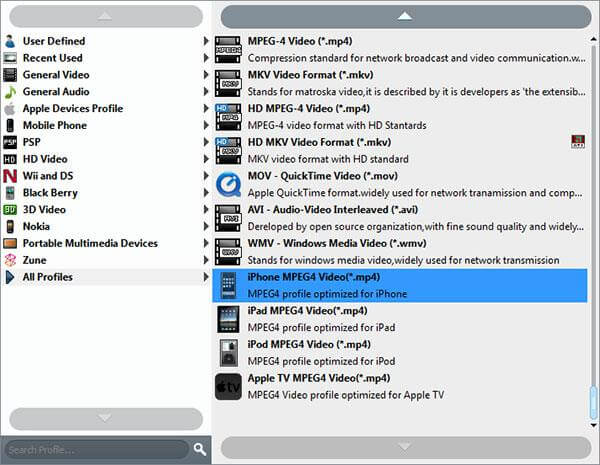Click the Apple logo icon for Apple Devices

click(10, 109)
